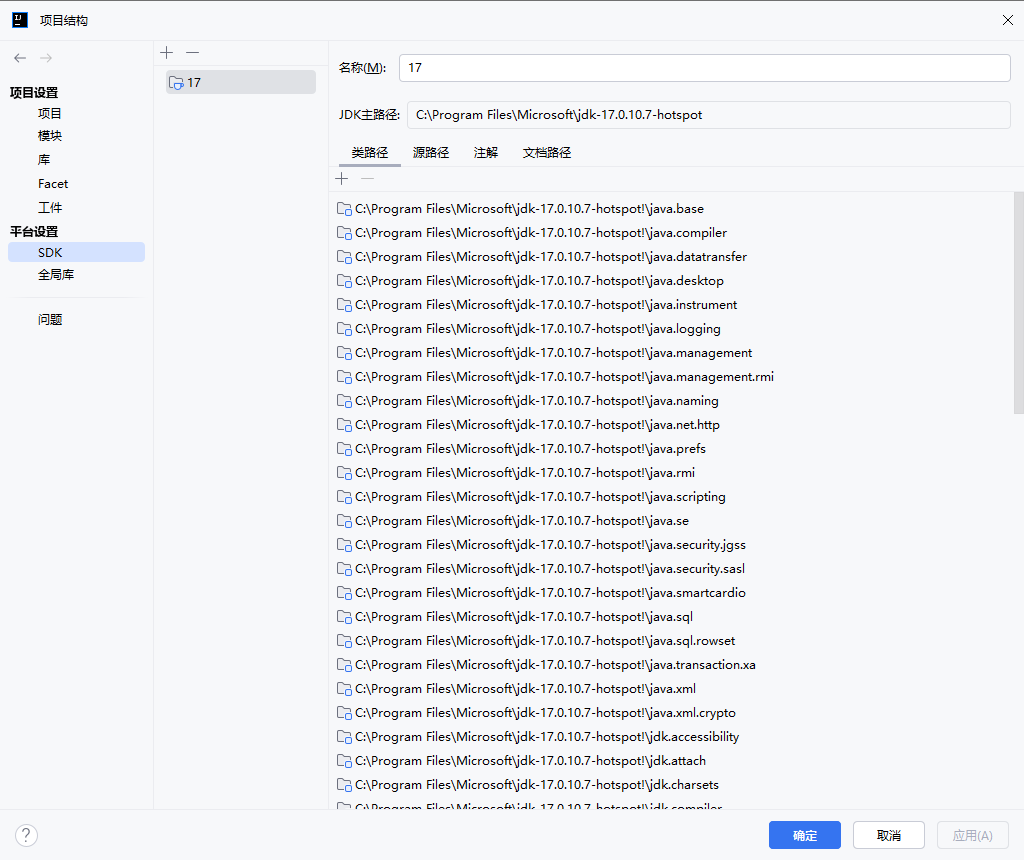Image resolution: width=1024 pixels, height=860 pixels.
Task: Click the 应用(A) button
Action: click(x=972, y=835)
